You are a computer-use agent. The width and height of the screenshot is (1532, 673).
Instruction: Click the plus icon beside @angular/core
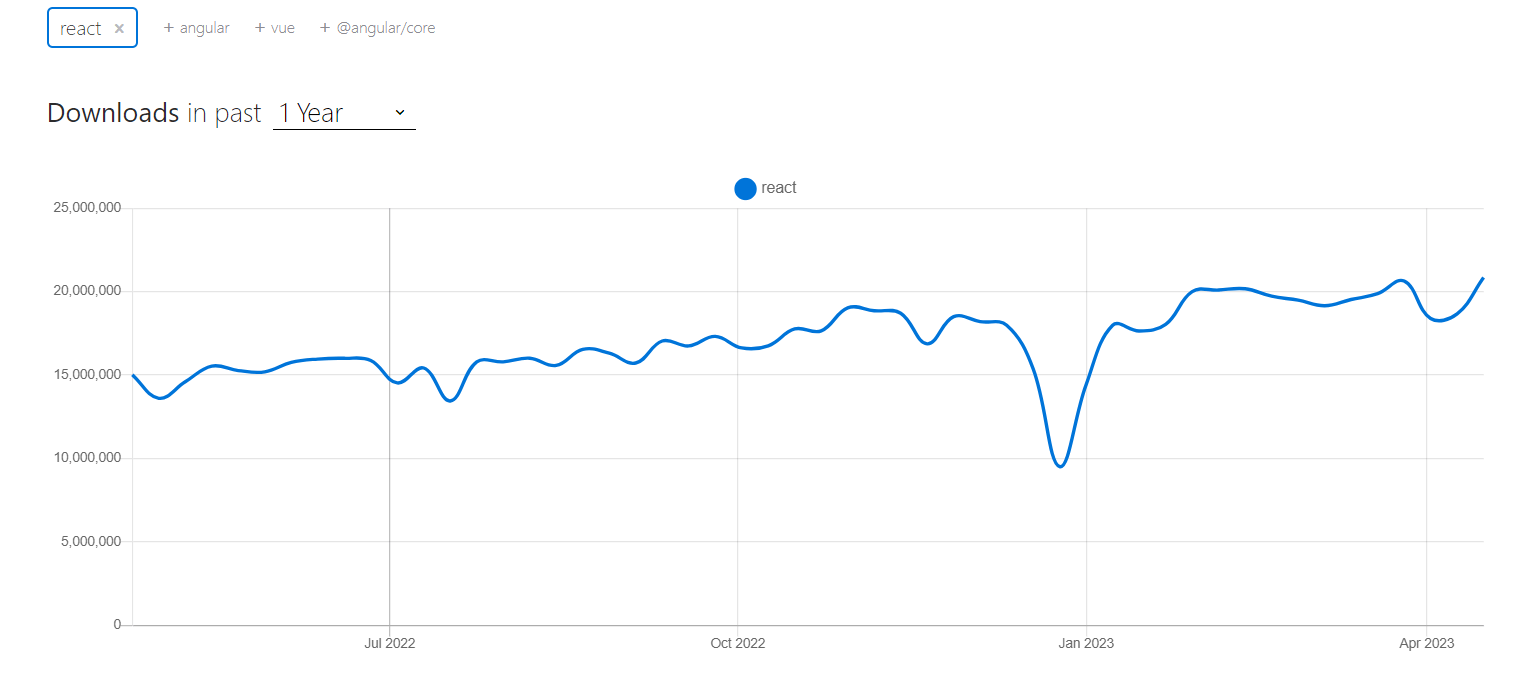(x=324, y=28)
